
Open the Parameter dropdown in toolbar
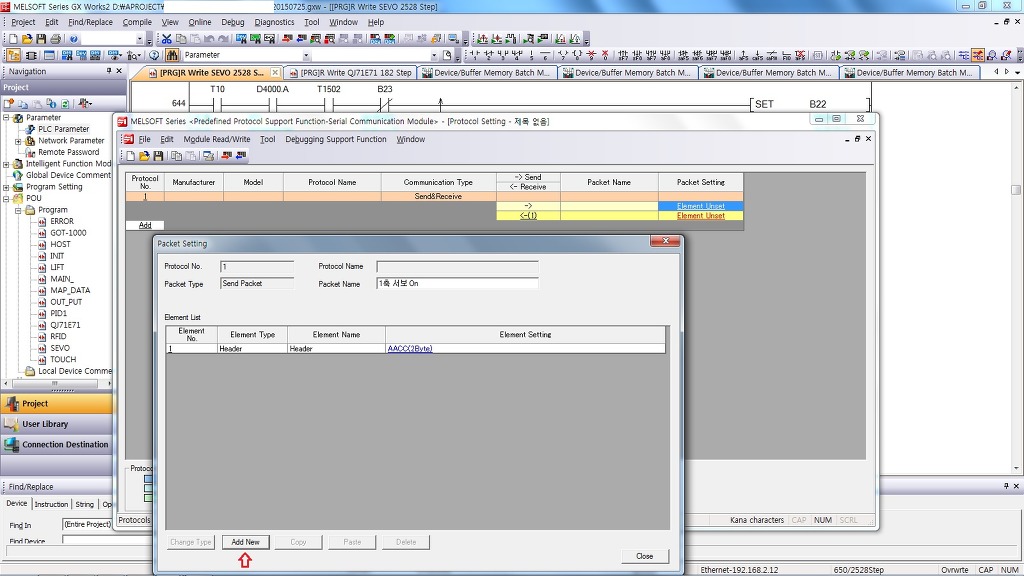434,55
